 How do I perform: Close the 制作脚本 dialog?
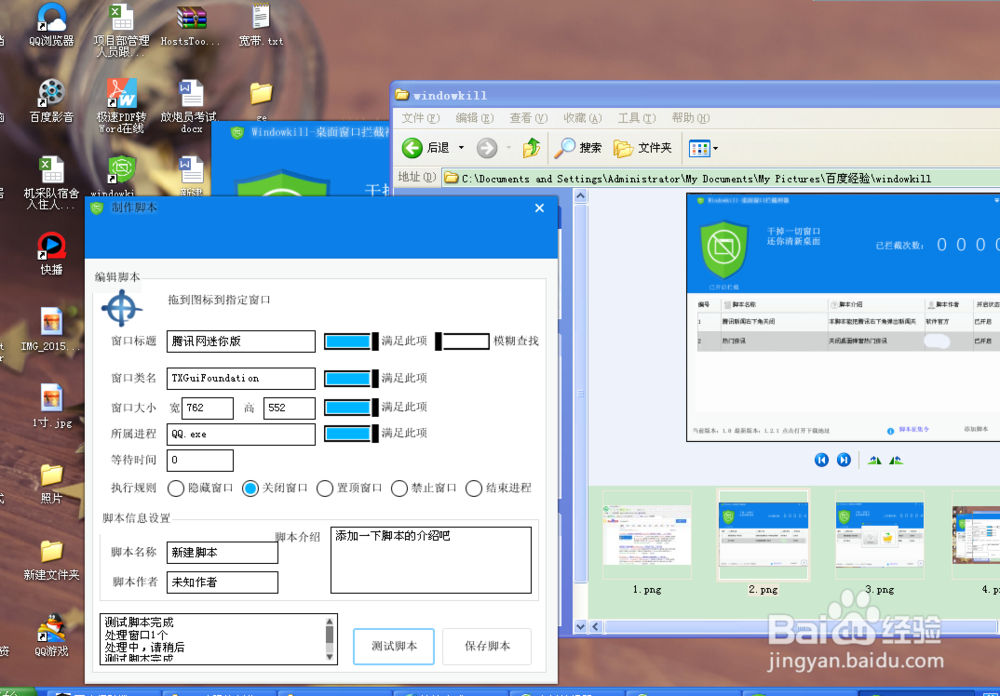pos(540,208)
